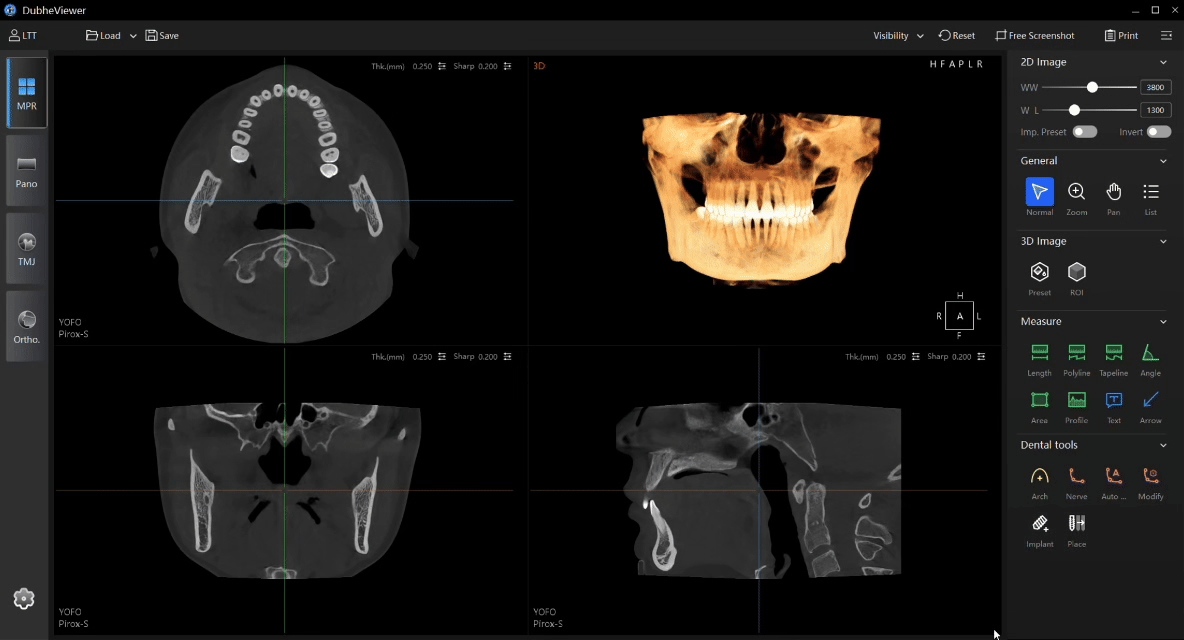Select the Normal pointer tool
Image resolution: width=1184 pixels, height=640 pixels.
tap(1039, 192)
